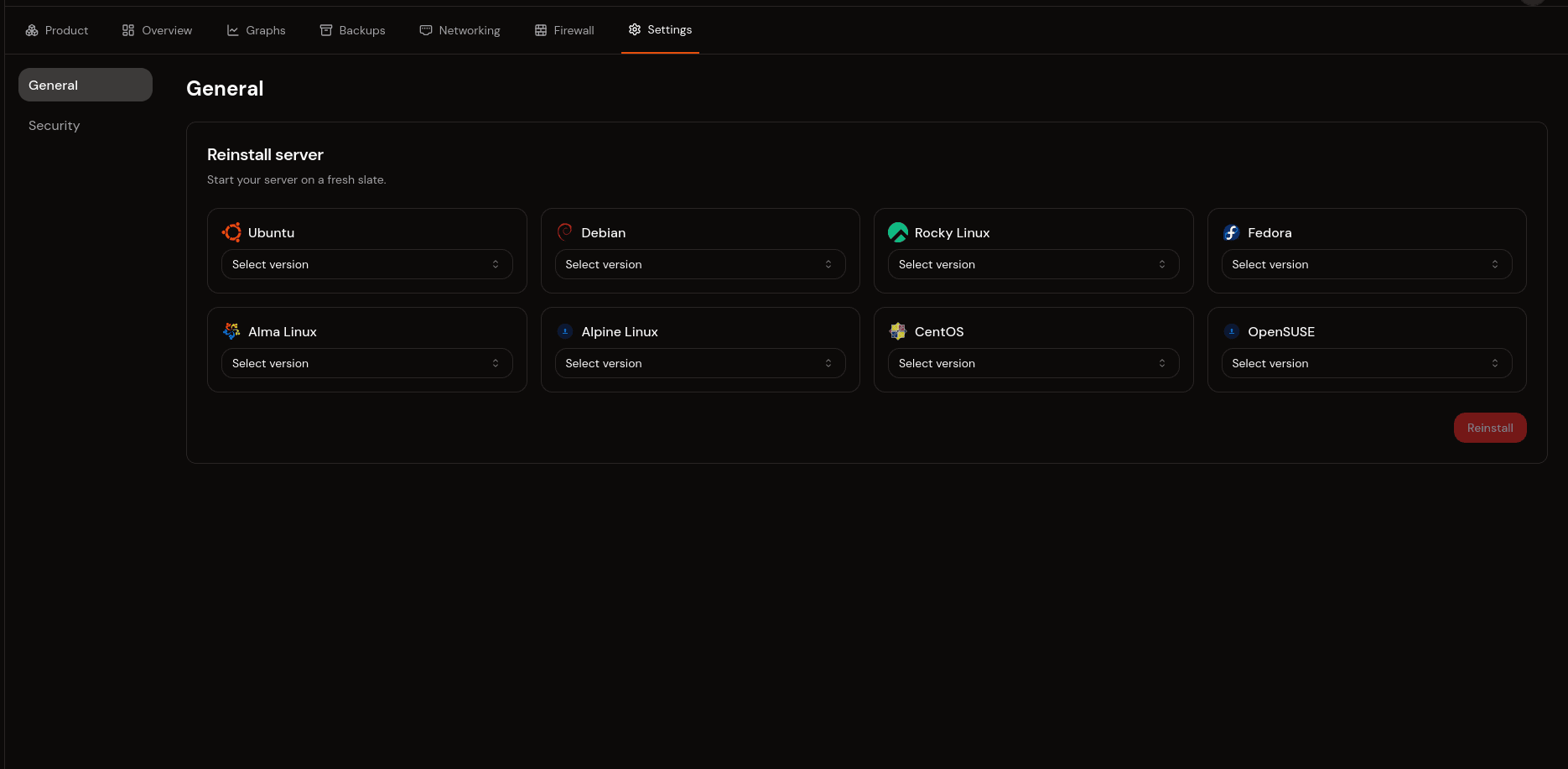Open Security settings in the sidebar
Screen dimensions: 1568x769
coord(86,126)
